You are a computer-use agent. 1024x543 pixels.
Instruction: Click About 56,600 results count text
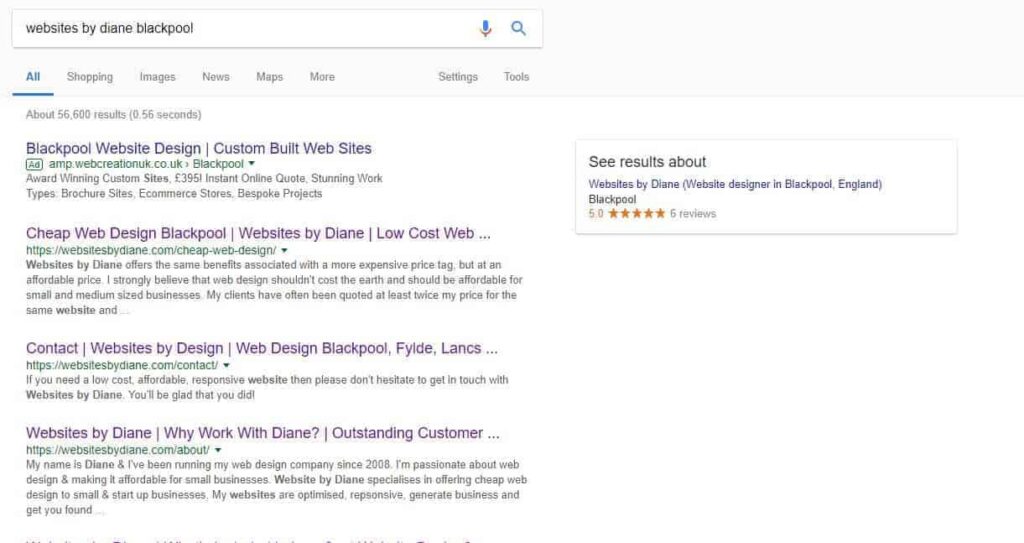coord(114,114)
